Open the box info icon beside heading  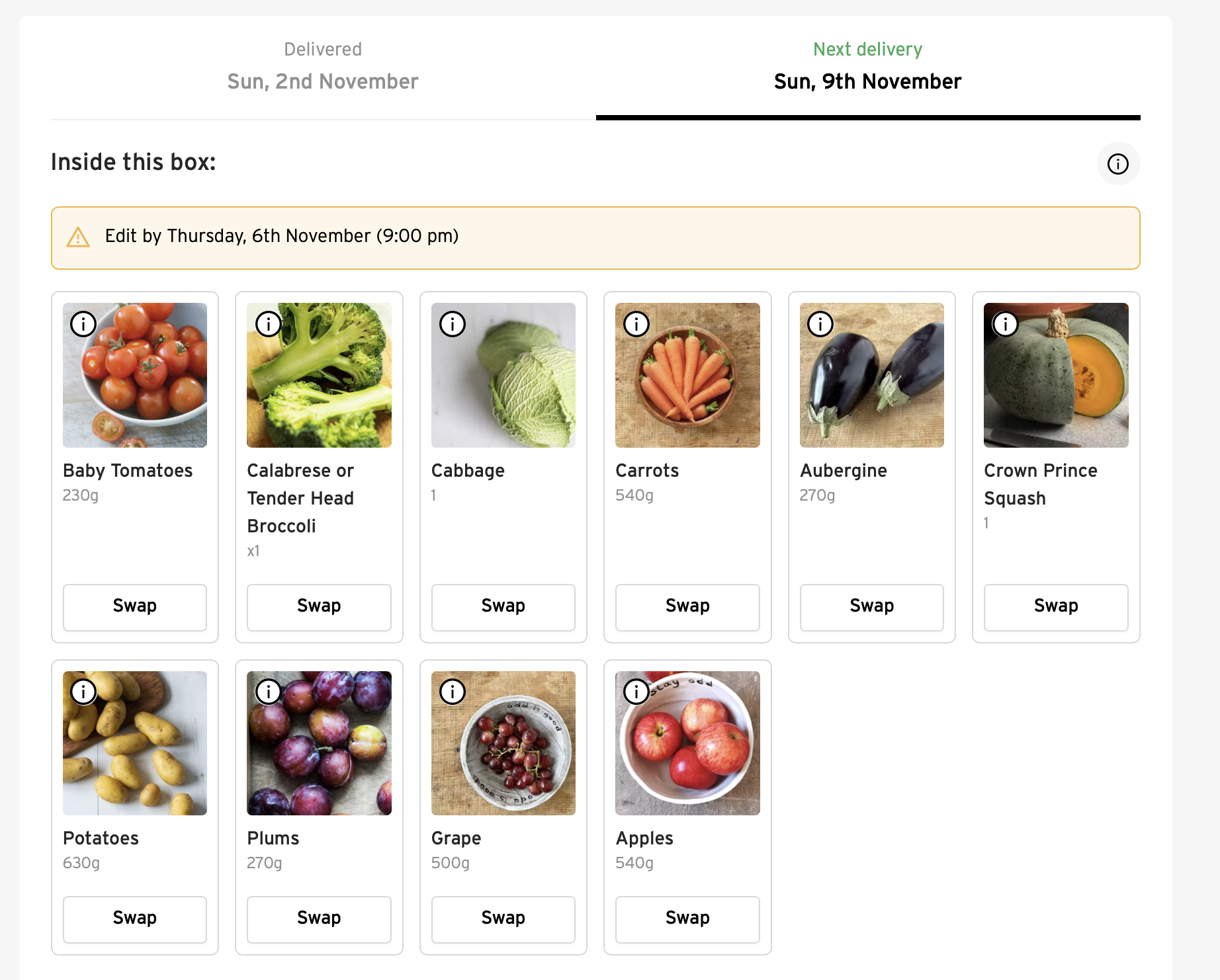coord(1117,164)
